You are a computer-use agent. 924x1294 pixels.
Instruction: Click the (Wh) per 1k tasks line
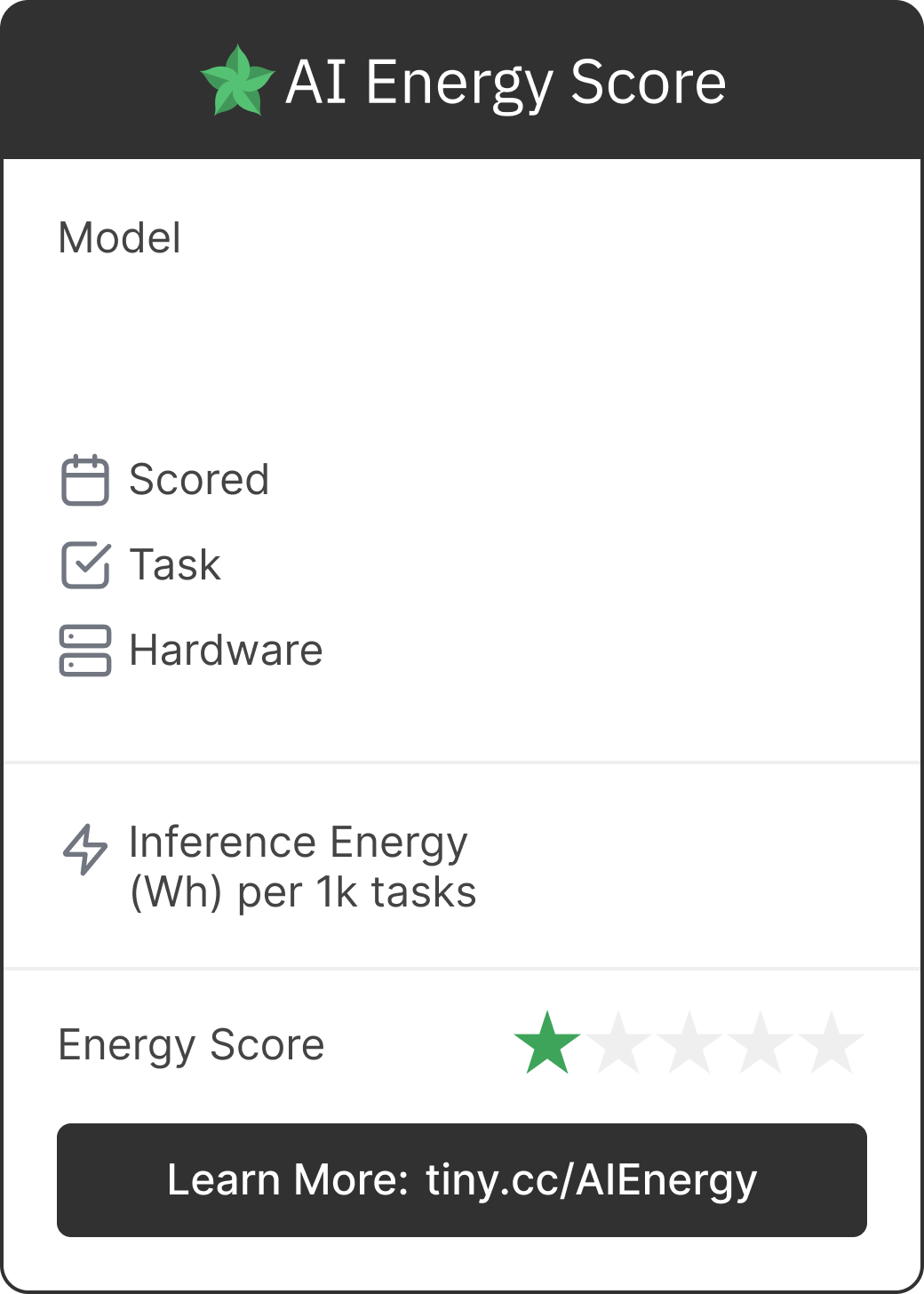pos(303,892)
